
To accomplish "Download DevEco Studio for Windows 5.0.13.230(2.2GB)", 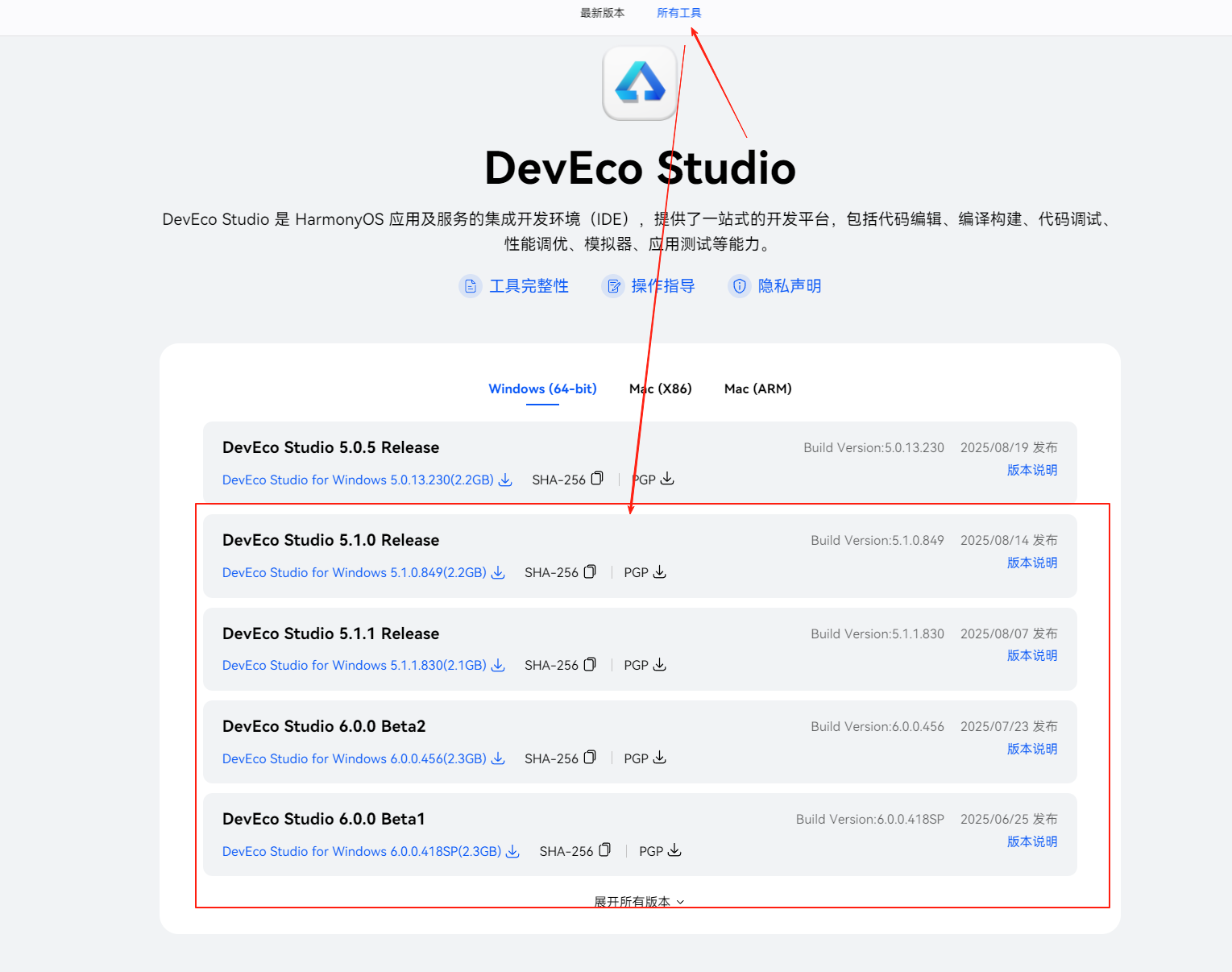I will (358, 480).
